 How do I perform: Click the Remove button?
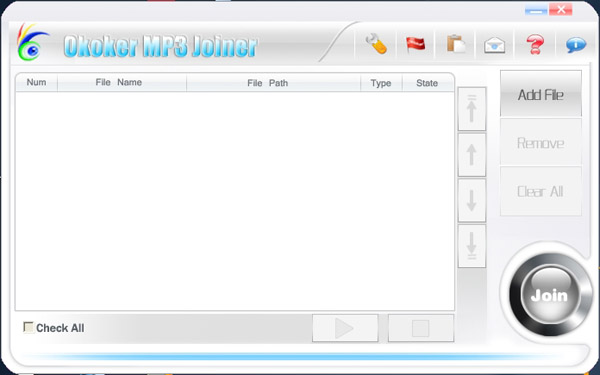tap(541, 143)
